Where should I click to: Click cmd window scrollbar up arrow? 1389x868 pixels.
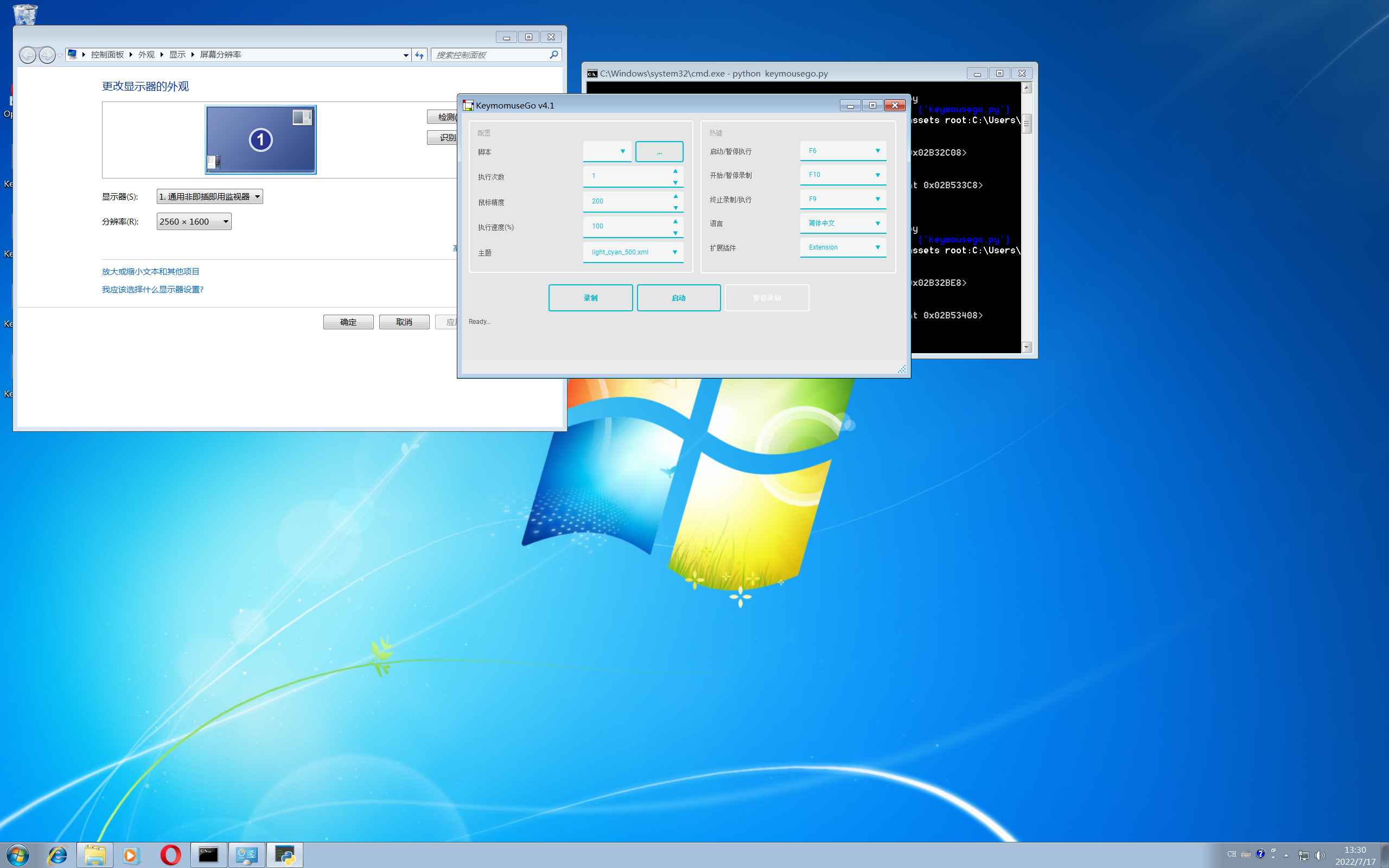coord(1027,88)
